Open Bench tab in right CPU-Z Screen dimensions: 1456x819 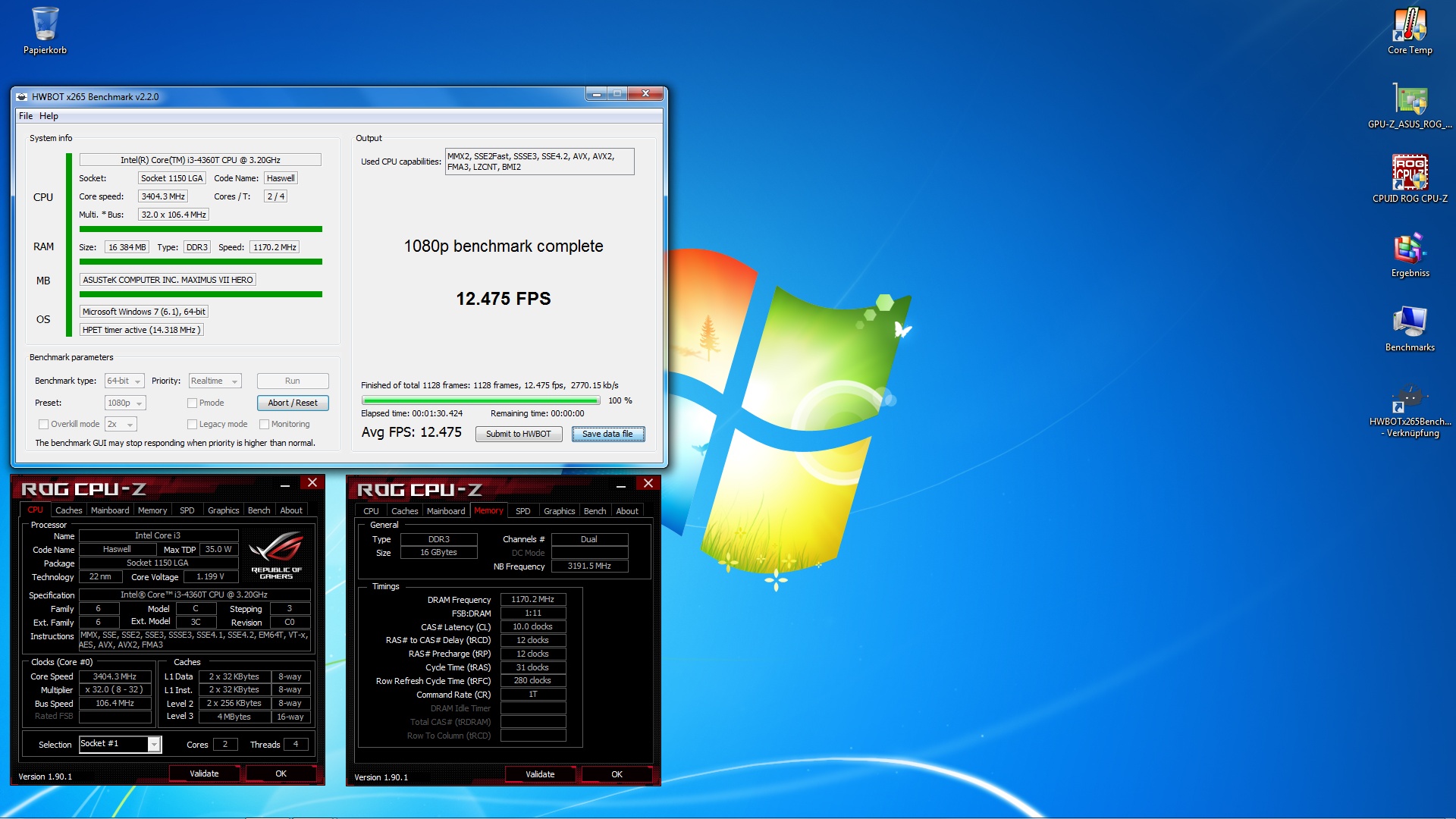(595, 511)
